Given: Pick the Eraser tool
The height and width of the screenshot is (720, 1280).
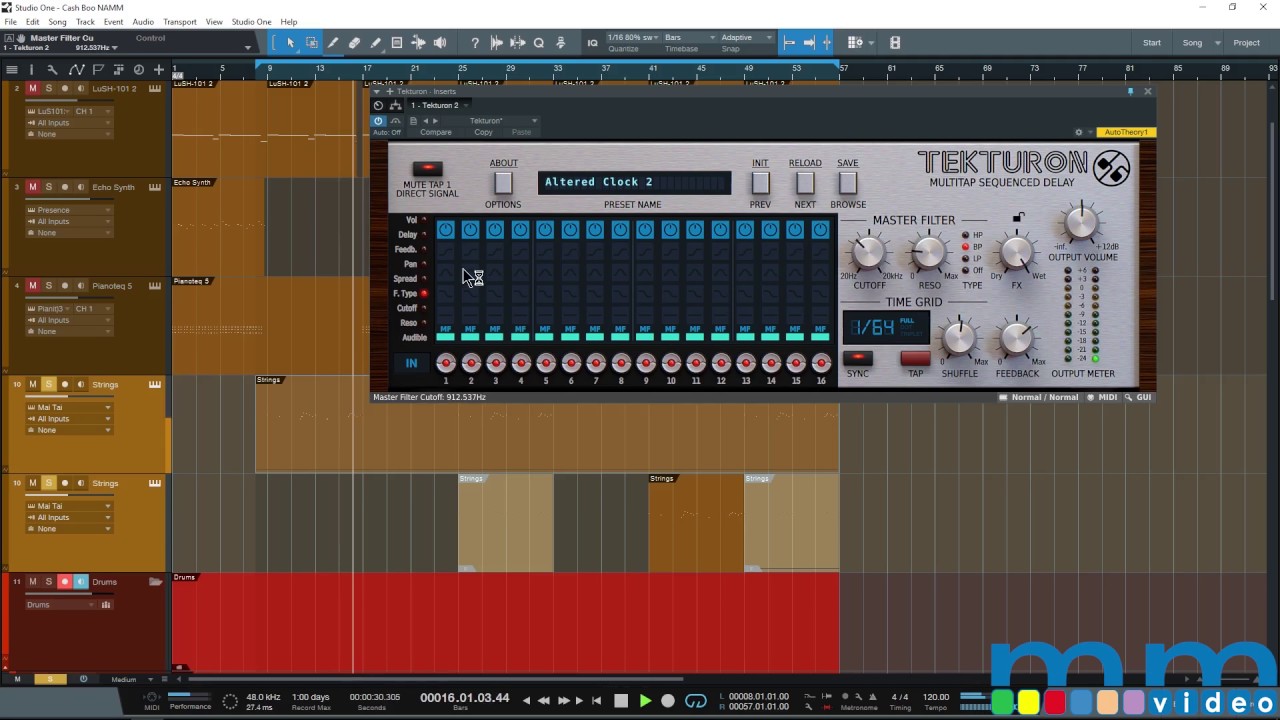Looking at the screenshot, I should (x=354, y=43).
